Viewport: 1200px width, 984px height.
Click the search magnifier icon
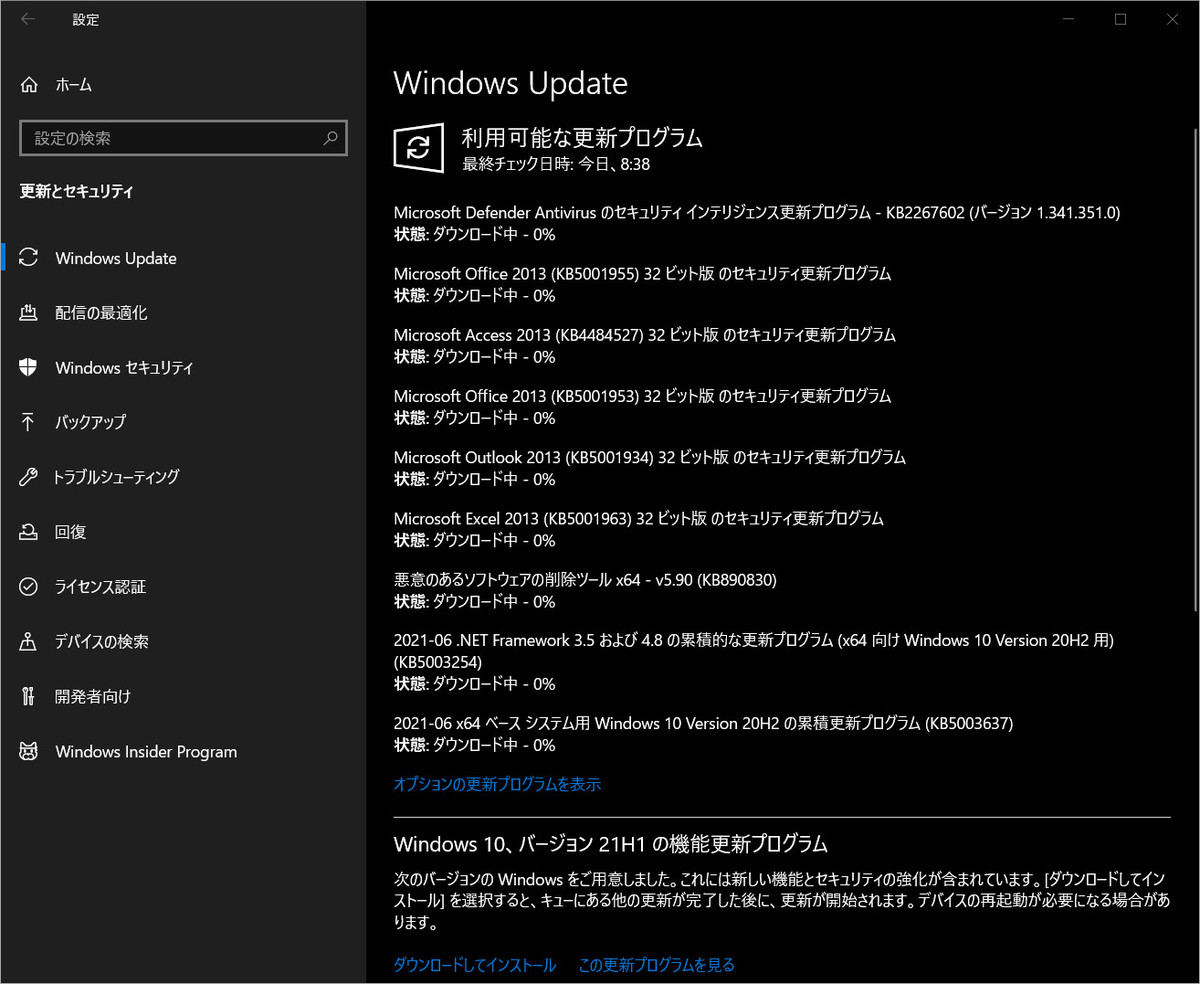330,138
